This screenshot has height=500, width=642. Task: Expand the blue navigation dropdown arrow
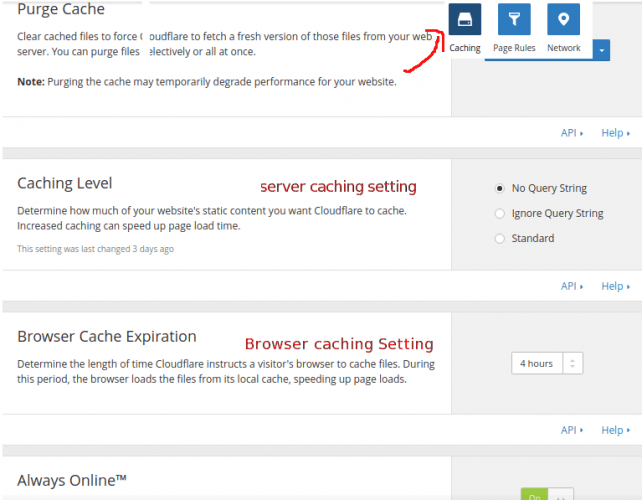pyautogui.click(x=601, y=50)
